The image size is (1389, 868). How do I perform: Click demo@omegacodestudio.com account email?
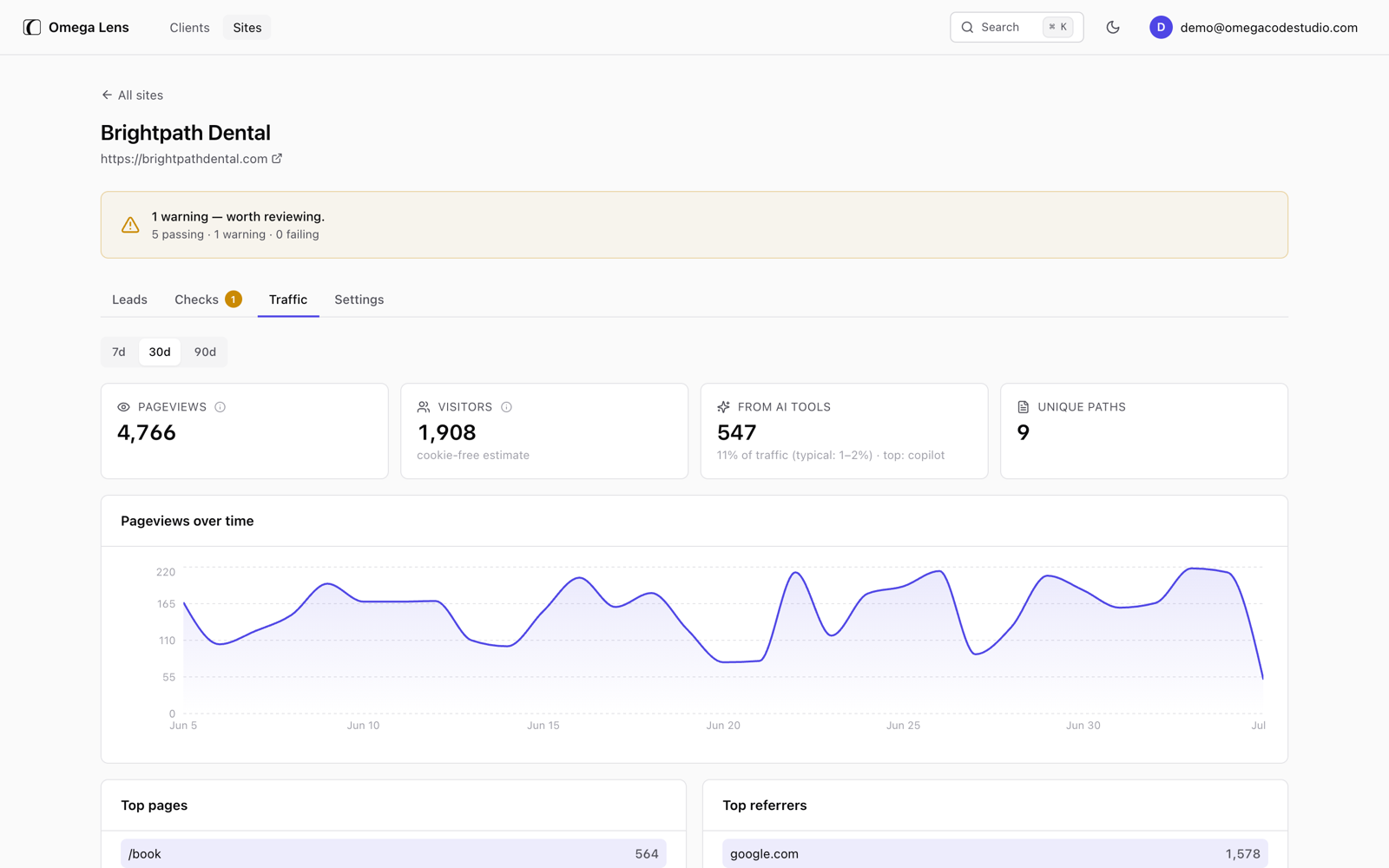click(1268, 28)
